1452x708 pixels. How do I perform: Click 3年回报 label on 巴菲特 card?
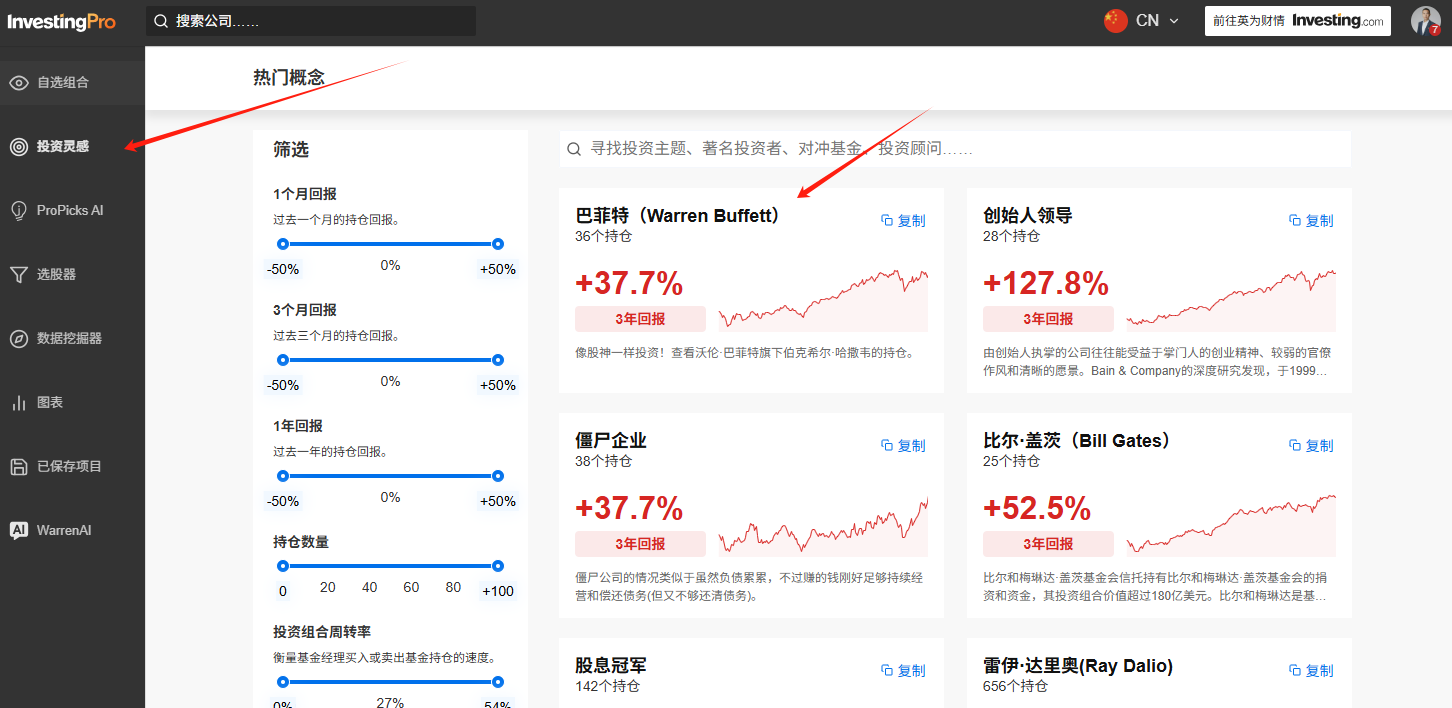(640, 319)
